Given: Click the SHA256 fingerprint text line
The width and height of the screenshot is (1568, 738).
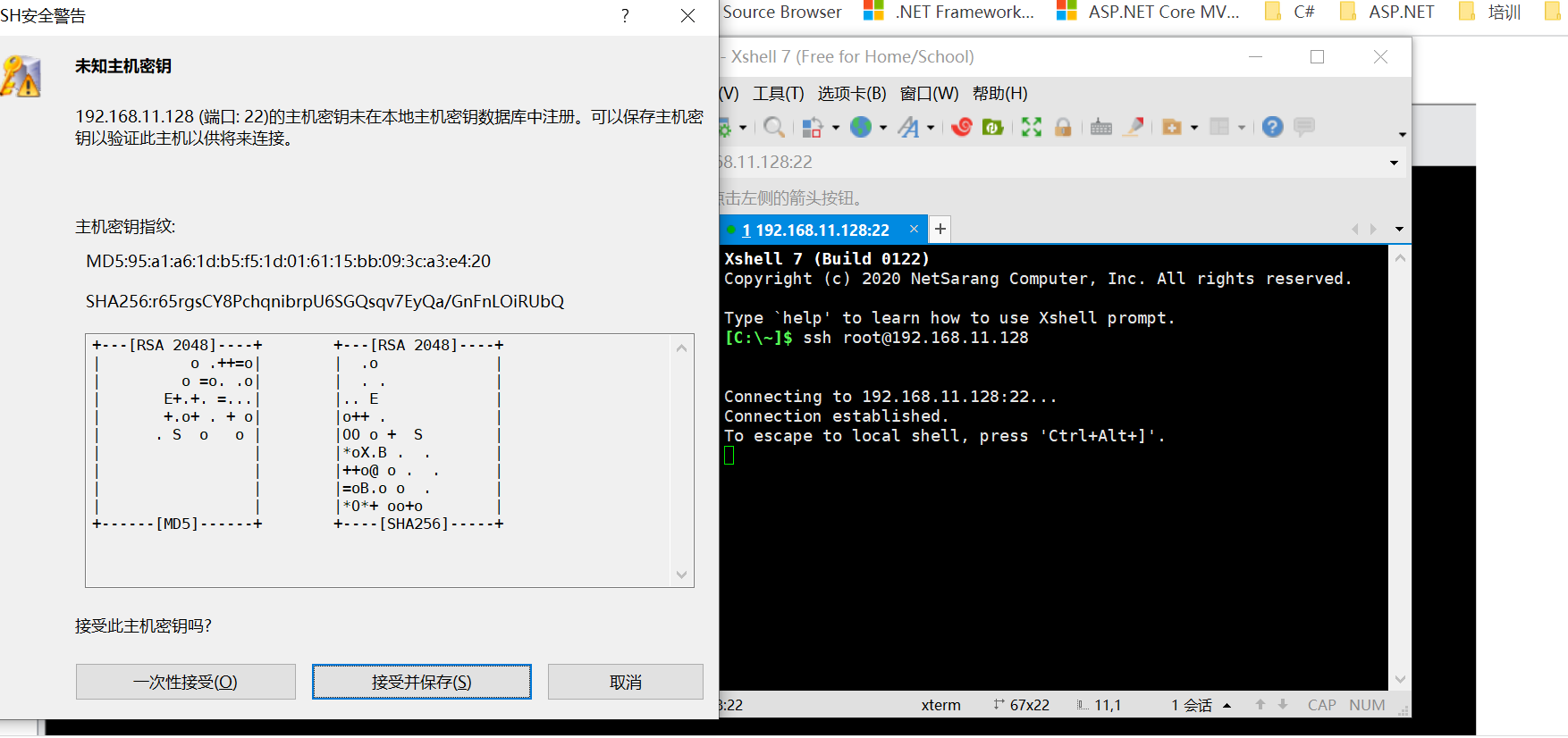Looking at the screenshot, I should click(x=325, y=301).
